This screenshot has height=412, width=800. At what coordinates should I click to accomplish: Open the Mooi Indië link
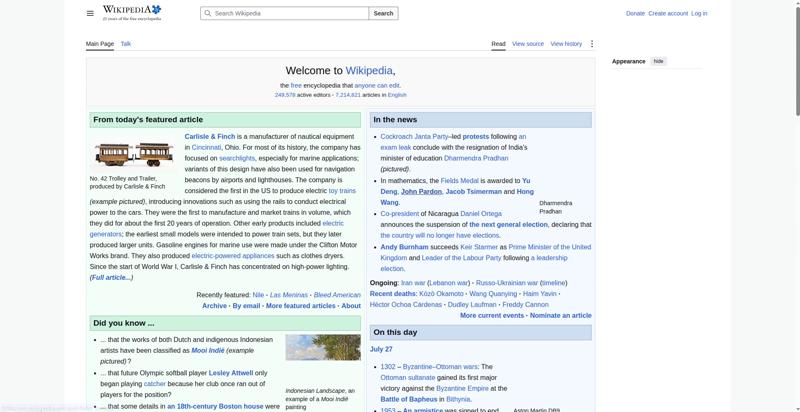point(208,350)
